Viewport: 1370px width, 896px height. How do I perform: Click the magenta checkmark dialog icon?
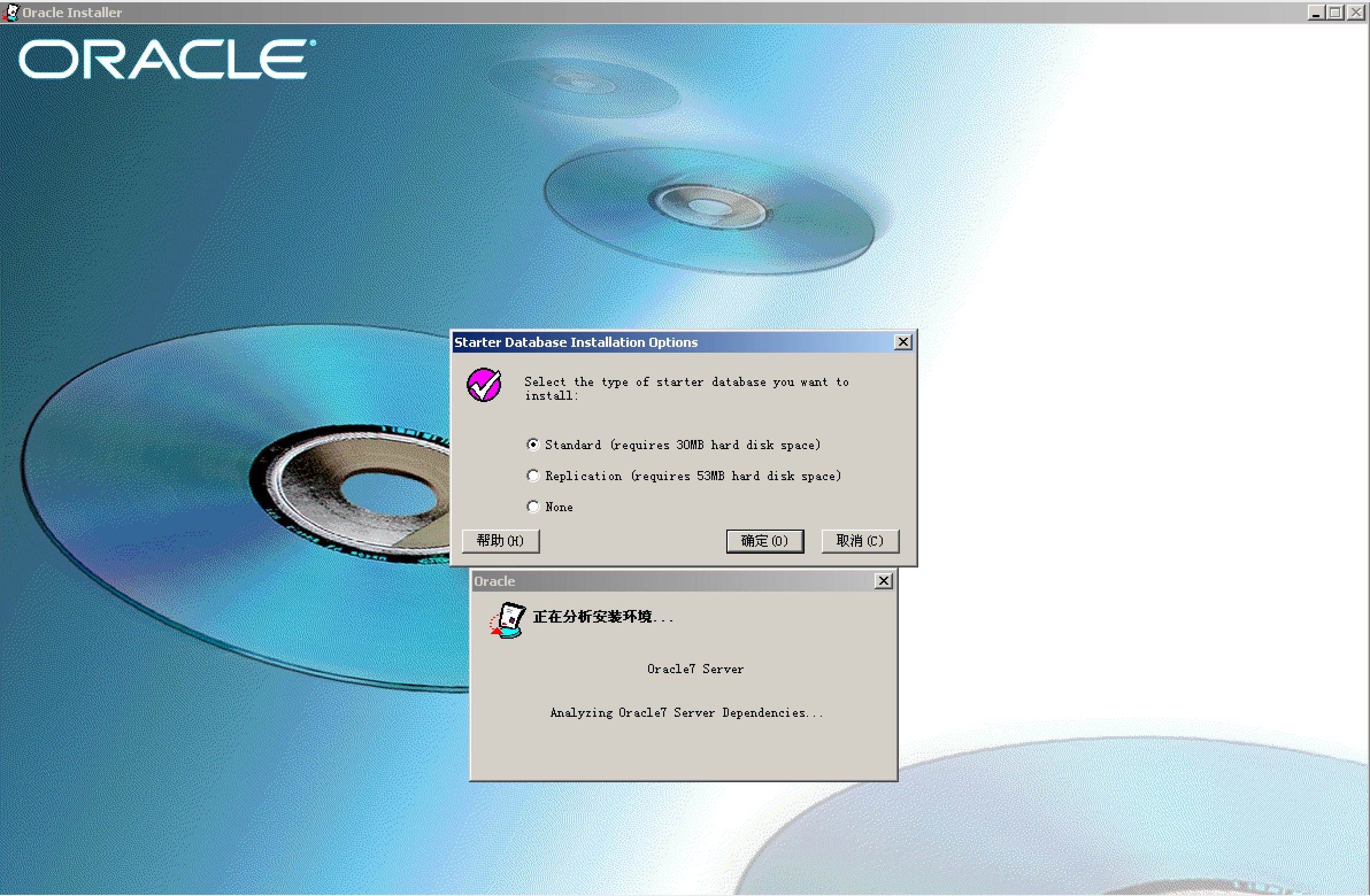tap(483, 385)
